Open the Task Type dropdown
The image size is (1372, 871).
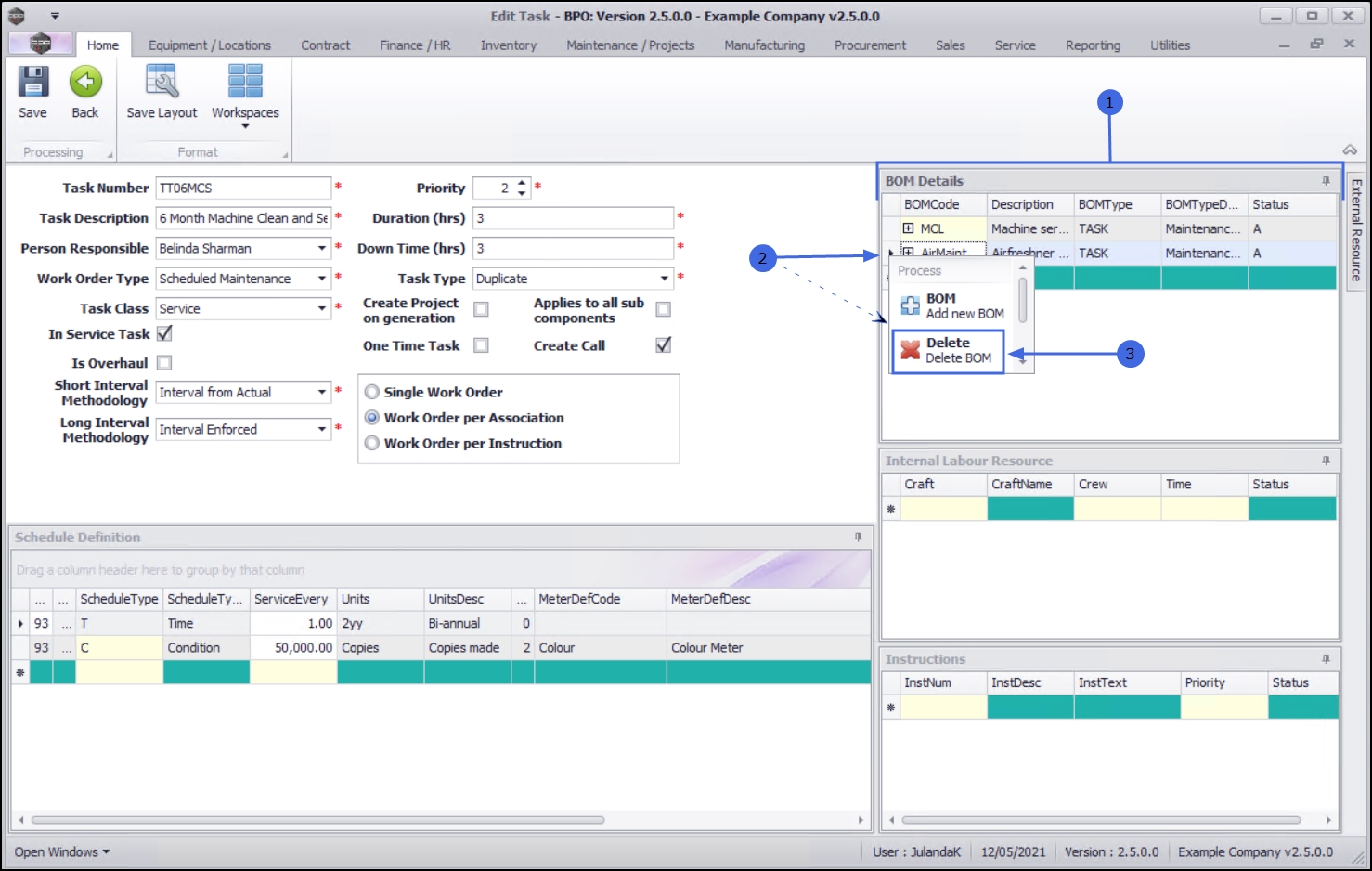pyautogui.click(x=665, y=279)
